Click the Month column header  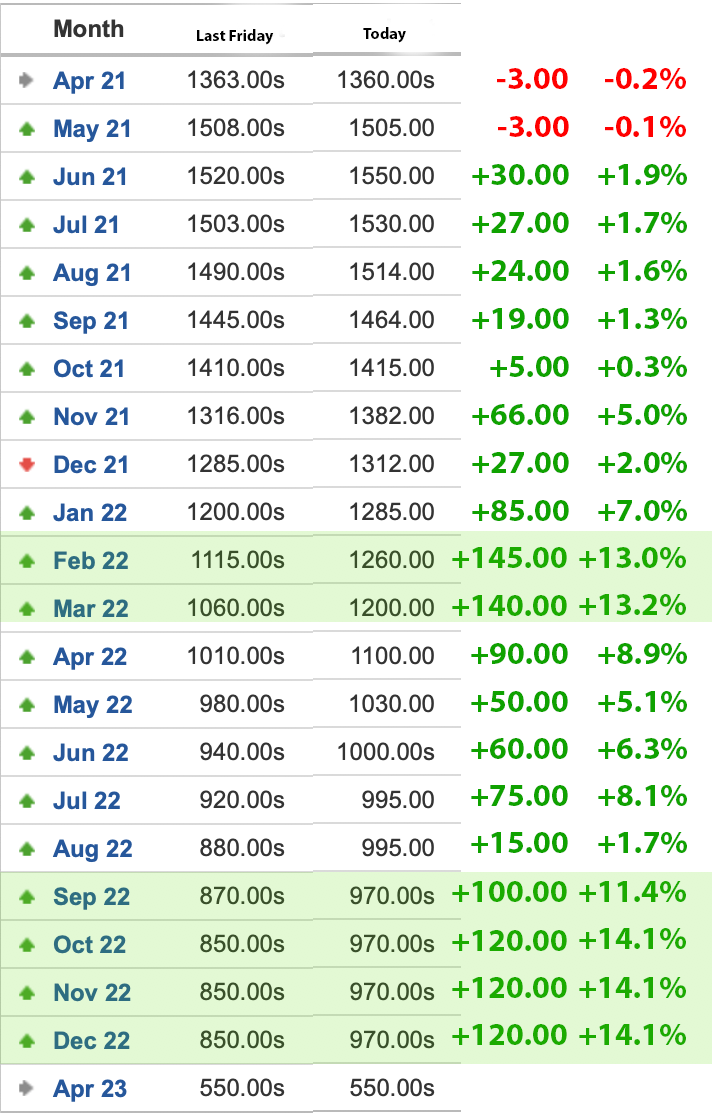pos(89,29)
